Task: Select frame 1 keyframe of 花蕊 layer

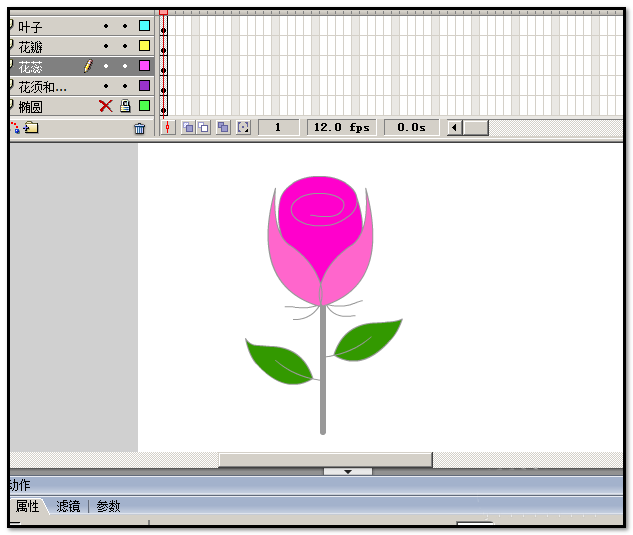Action: 163,66
